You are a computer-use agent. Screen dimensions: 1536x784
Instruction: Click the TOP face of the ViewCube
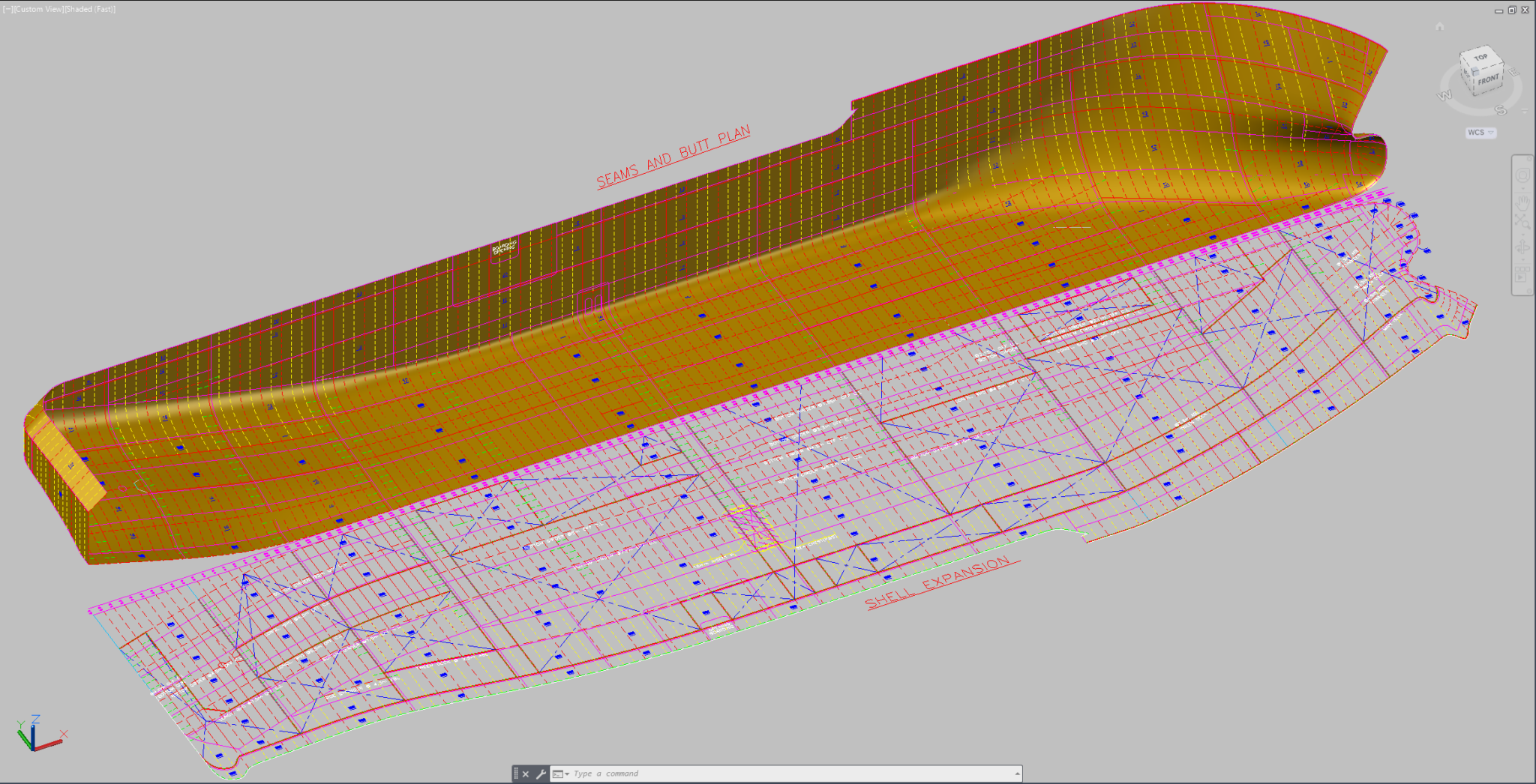[x=1480, y=55]
